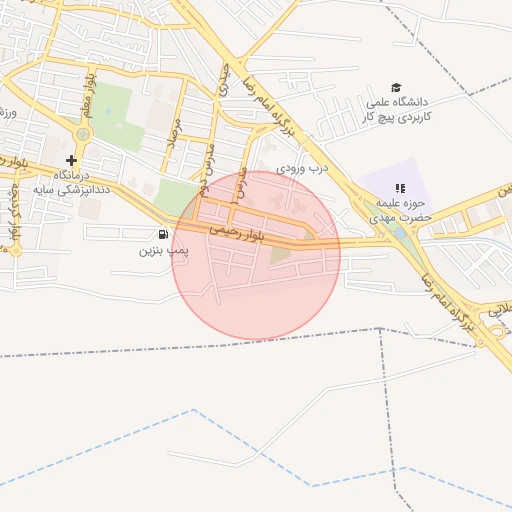Open the حوزه علمیه حضرت مهدی label
Image resolution: width=512 pixels, height=512 pixels.
click(400, 210)
